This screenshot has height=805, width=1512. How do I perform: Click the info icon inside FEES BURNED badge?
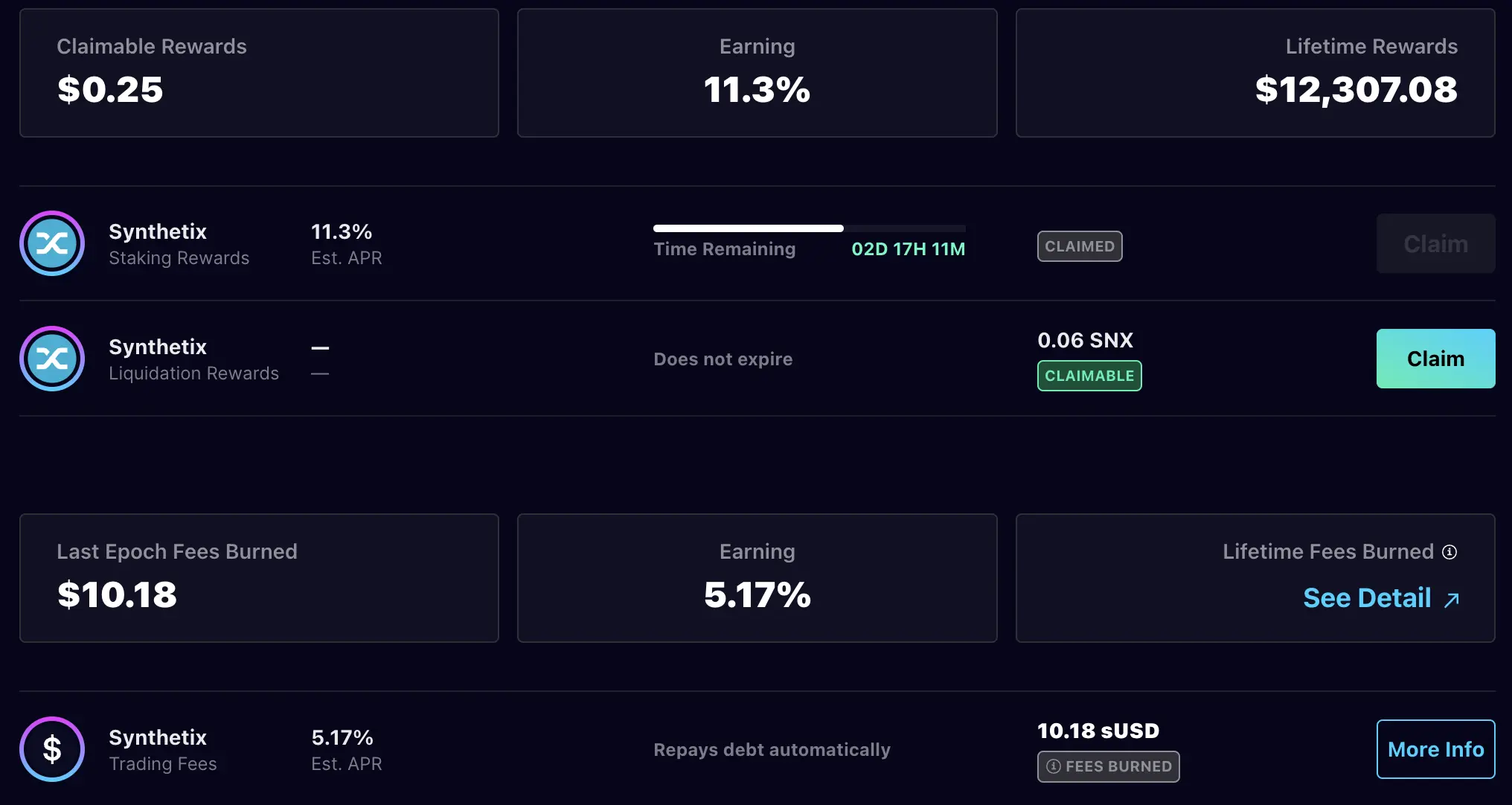coord(1052,766)
